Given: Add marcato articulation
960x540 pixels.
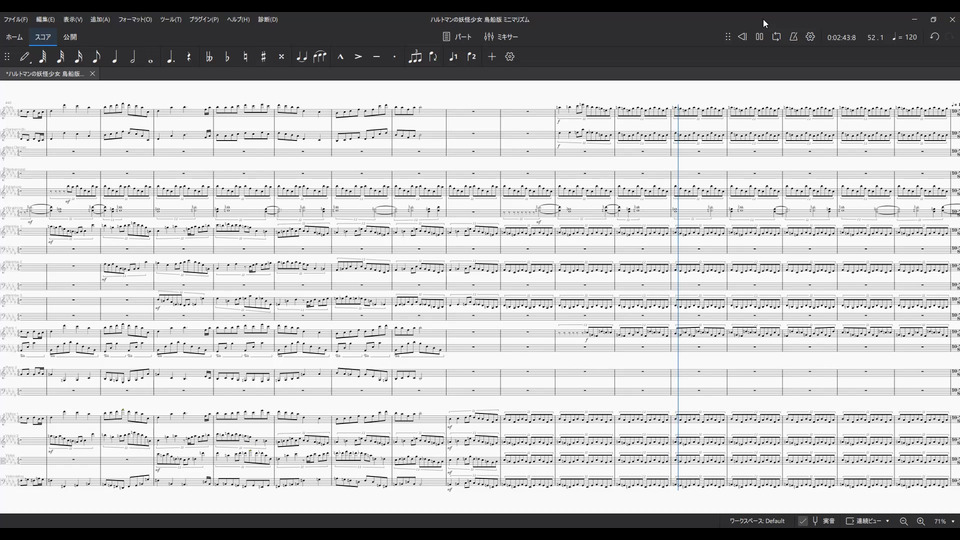Looking at the screenshot, I should 340,57.
